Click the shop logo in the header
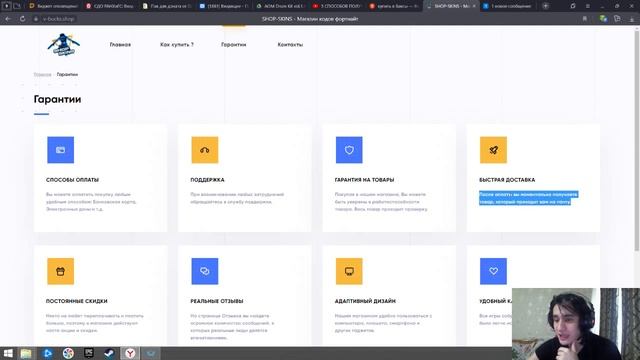The image size is (640, 360). [x=64, y=45]
